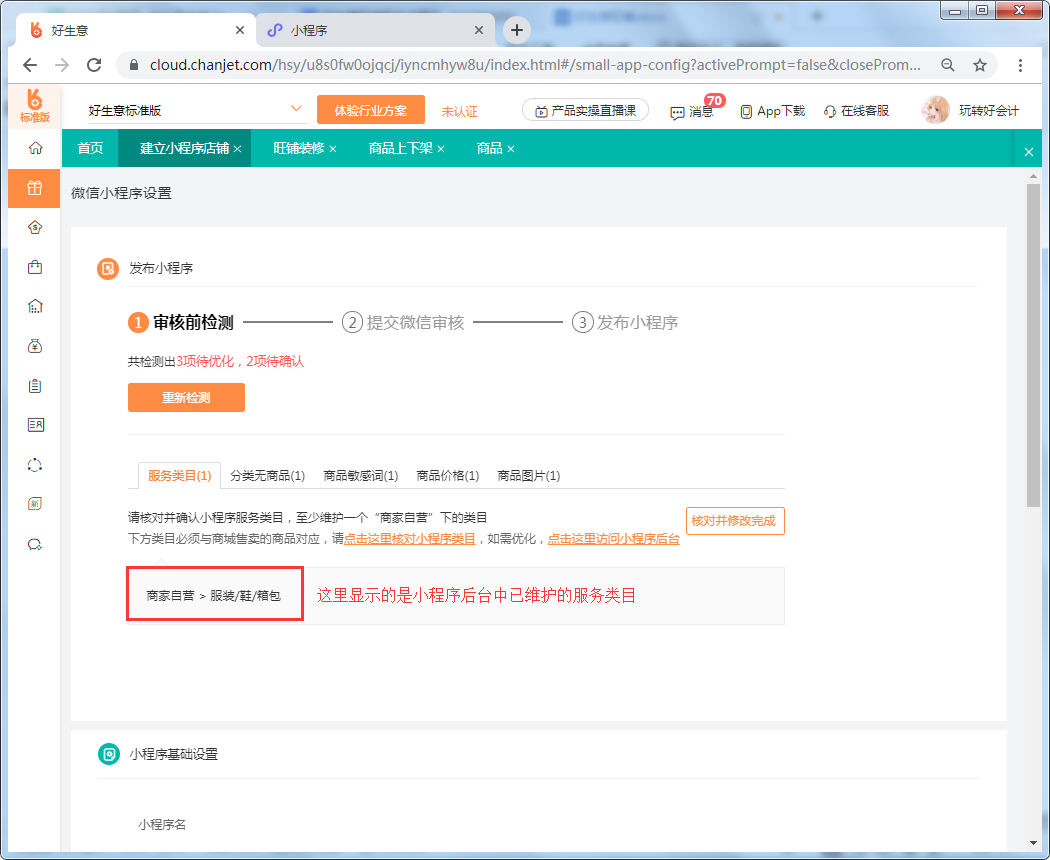Viewport: 1050px width, 860px height.
Task: Reload the current page
Action: (94, 65)
